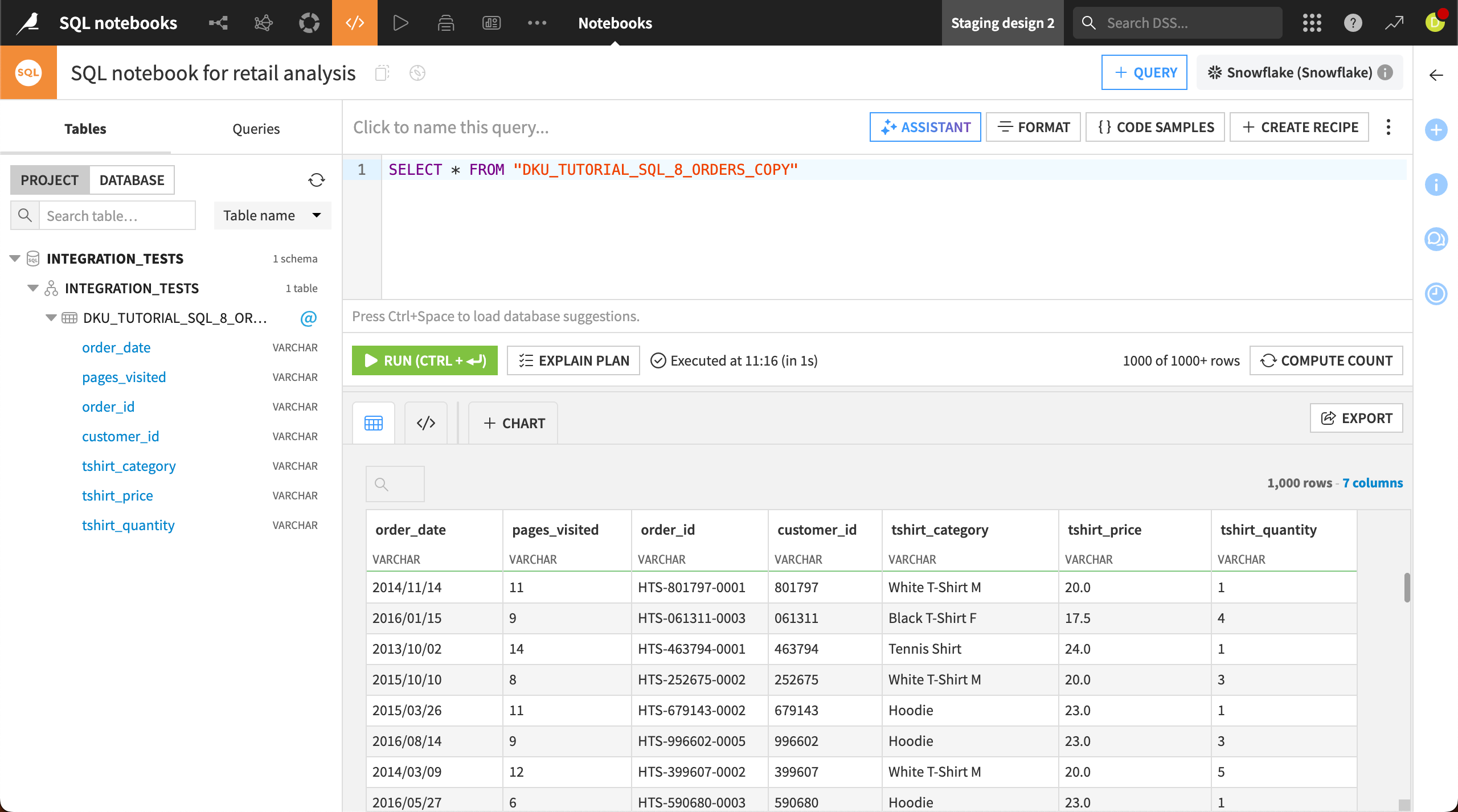This screenshot has height=812, width=1458.
Task: Open the apps grid icon near search bar
Action: pos(1312,23)
